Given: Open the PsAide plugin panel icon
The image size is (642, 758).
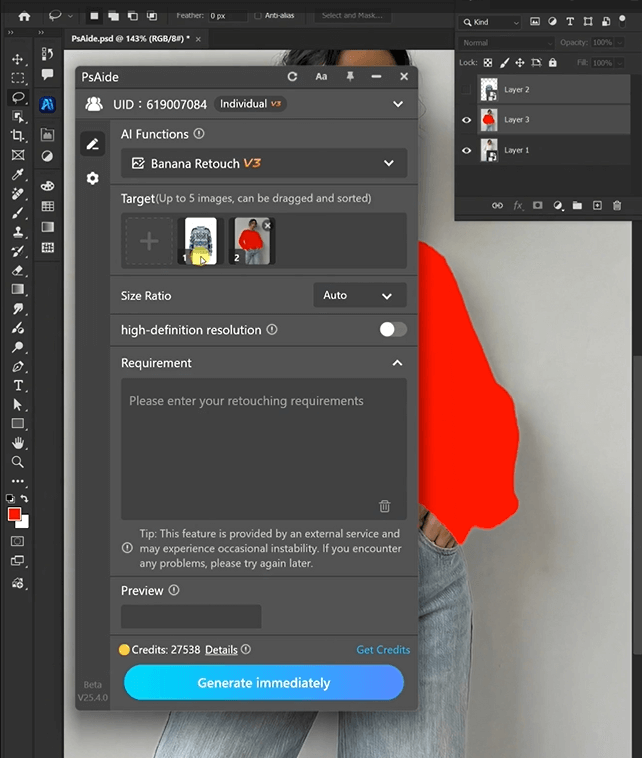Looking at the screenshot, I should (47, 104).
